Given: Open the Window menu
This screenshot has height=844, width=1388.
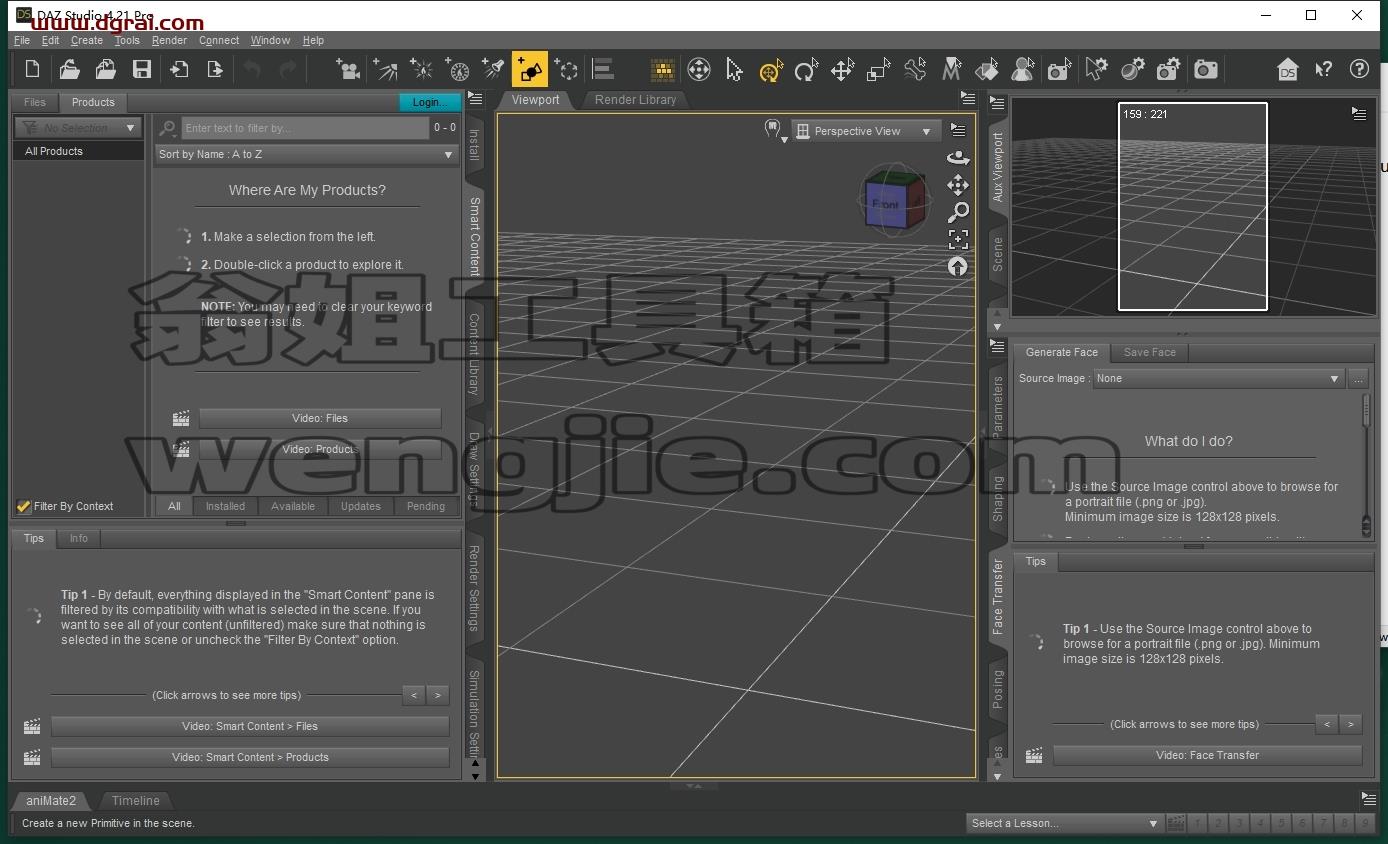Looking at the screenshot, I should [x=270, y=40].
